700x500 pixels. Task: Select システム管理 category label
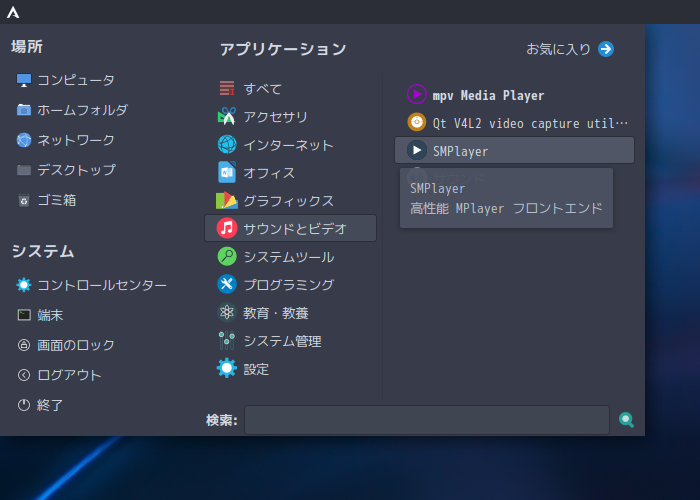[282, 341]
